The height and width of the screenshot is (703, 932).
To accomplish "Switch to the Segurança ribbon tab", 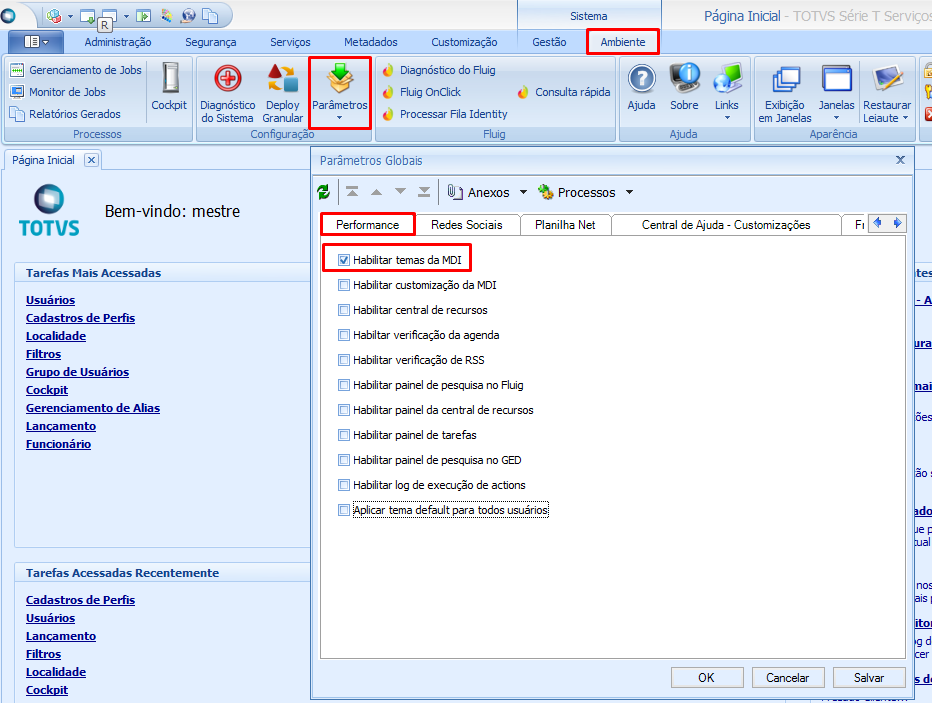I will tap(210, 42).
